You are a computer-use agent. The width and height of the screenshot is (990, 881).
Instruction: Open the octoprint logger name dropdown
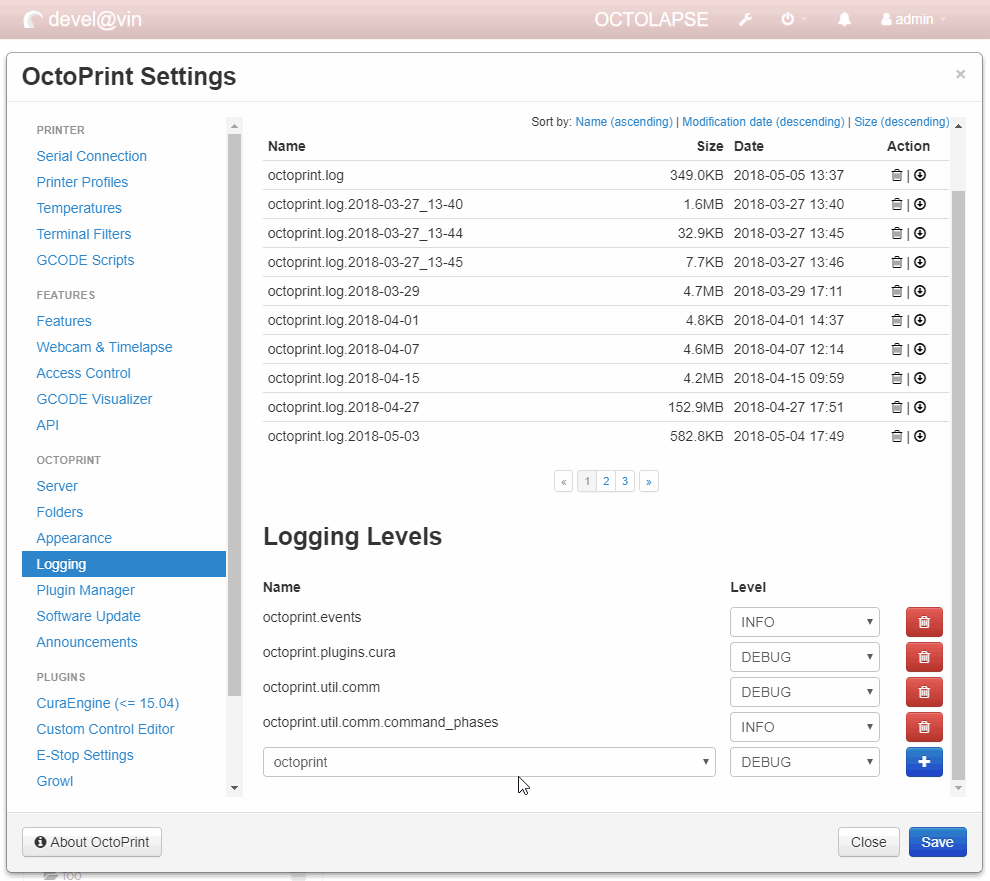click(x=489, y=761)
